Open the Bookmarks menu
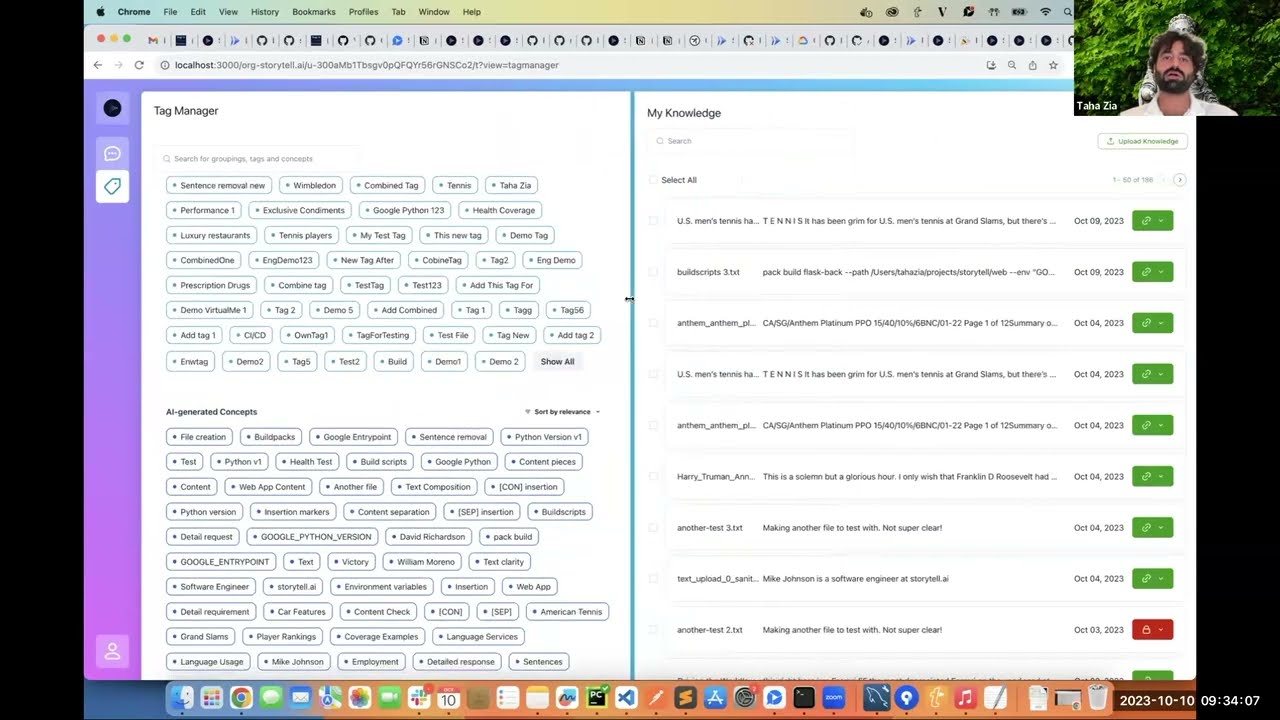 314,12
